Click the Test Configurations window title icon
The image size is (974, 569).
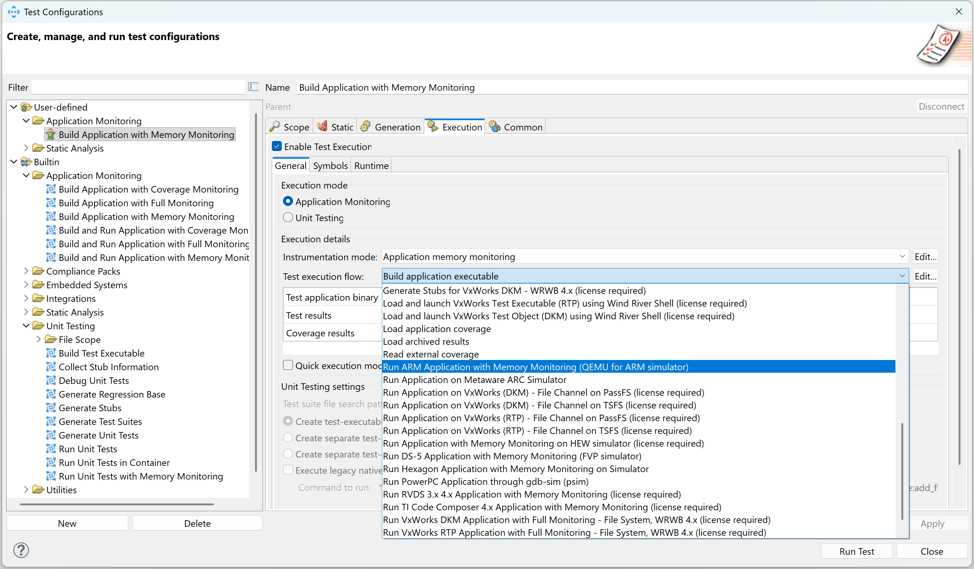point(14,12)
